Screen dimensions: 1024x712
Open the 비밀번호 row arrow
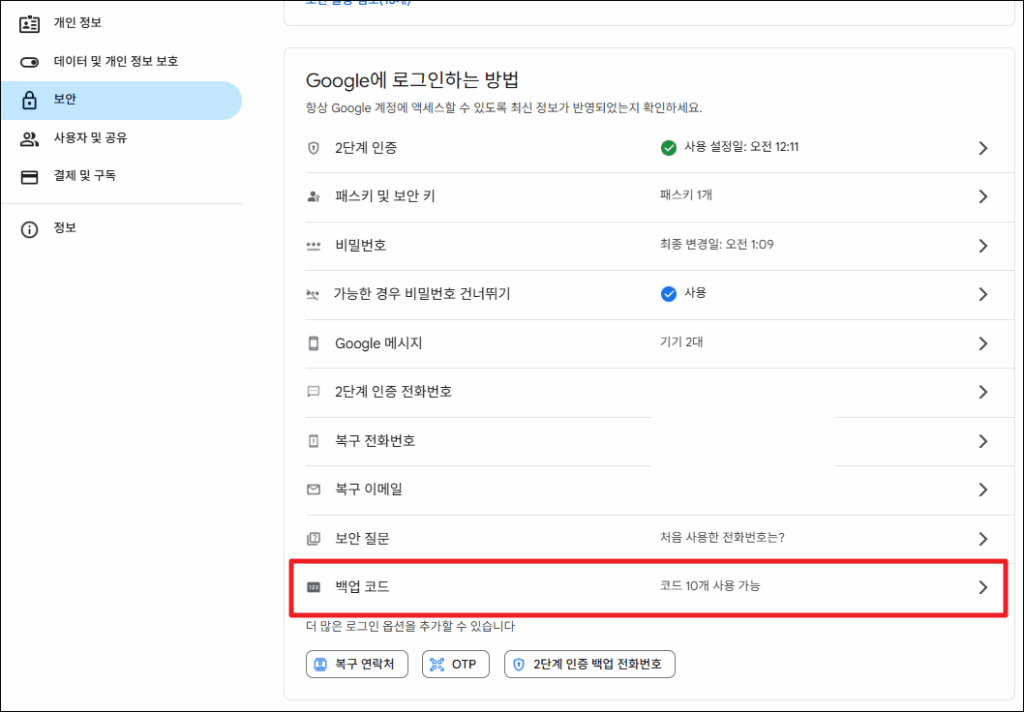click(982, 246)
